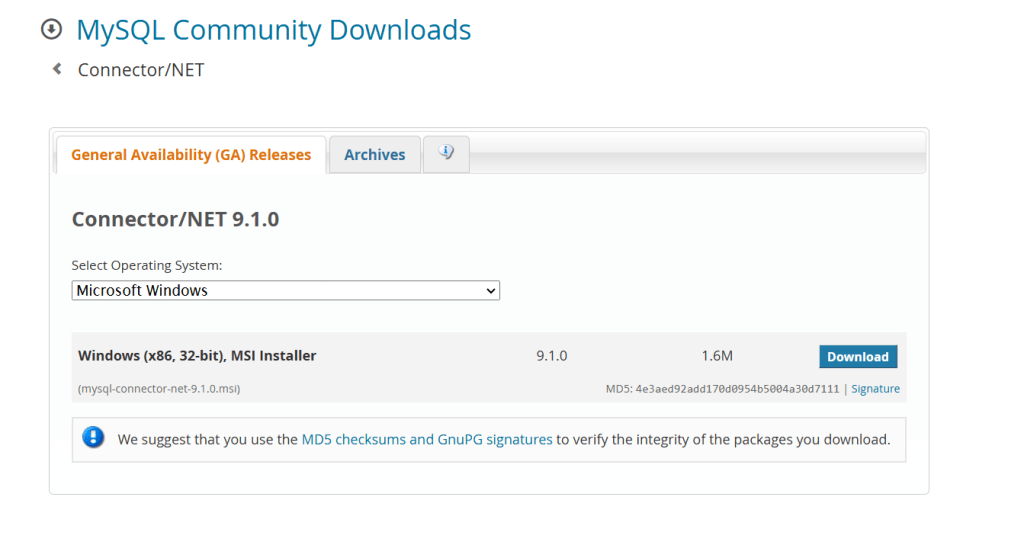
Task: Open the Archives tab
Action: coord(375,155)
